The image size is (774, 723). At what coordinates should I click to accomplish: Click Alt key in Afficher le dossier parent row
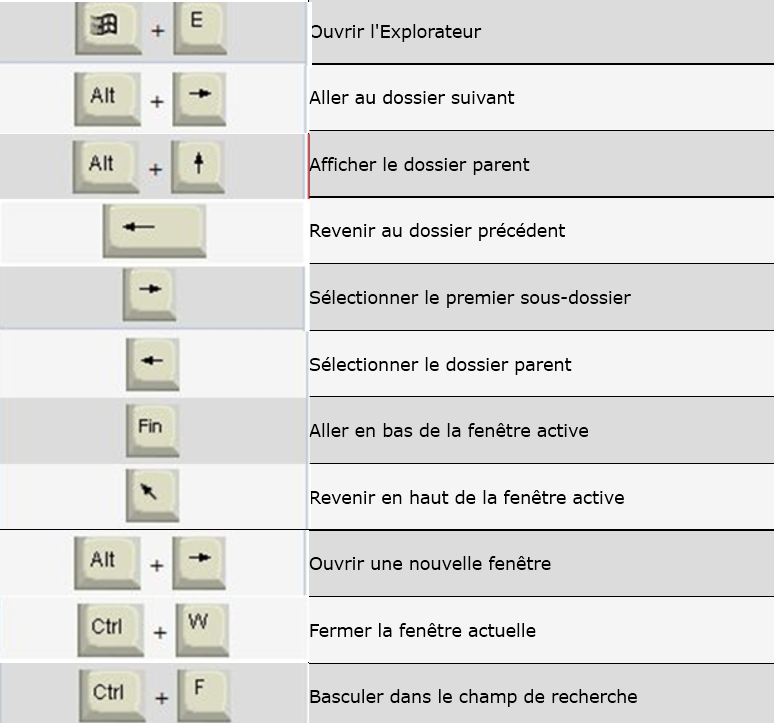(106, 167)
